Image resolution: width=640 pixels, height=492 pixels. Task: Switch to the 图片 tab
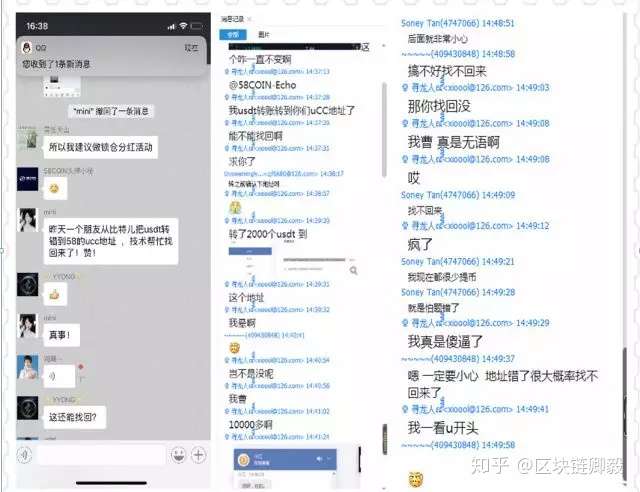(264, 35)
